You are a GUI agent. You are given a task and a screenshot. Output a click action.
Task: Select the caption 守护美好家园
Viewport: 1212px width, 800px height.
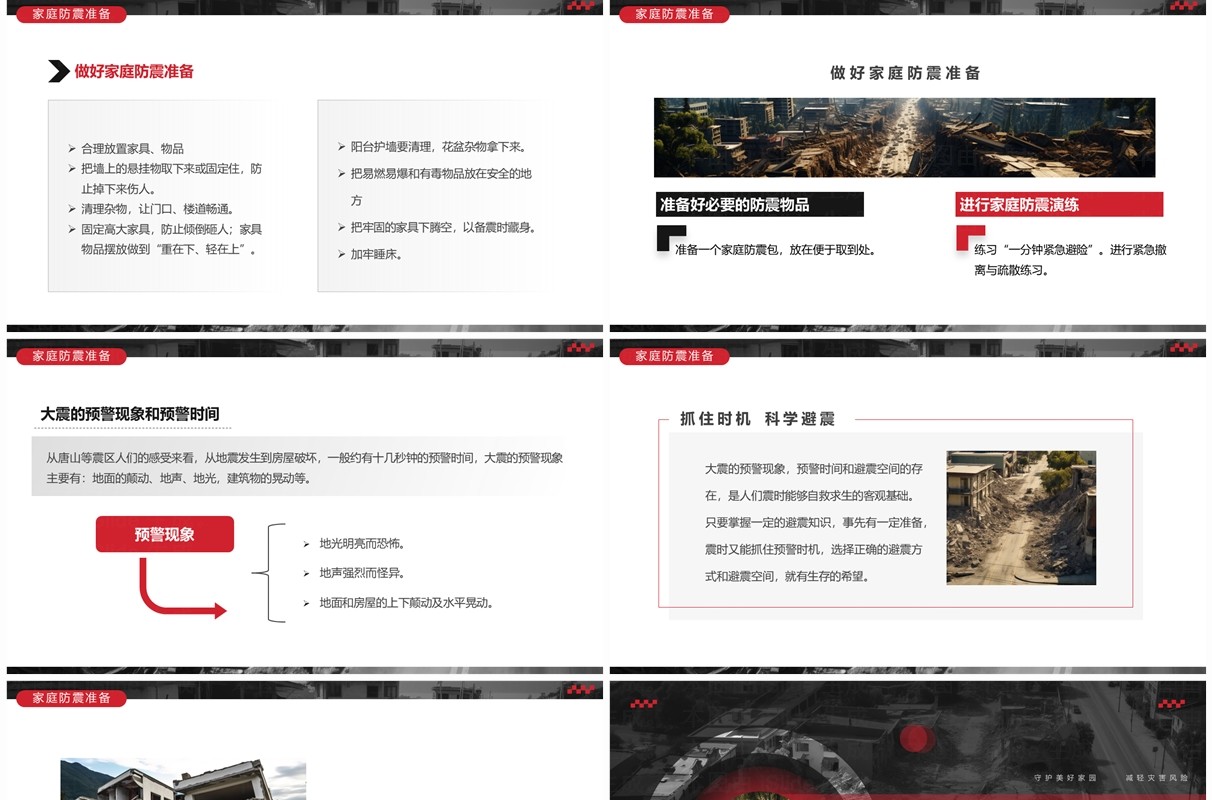tap(1065, 777)
